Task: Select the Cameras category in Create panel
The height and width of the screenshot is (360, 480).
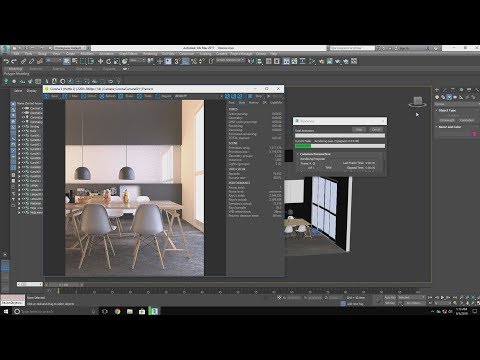Action: (x=455, y=97)
